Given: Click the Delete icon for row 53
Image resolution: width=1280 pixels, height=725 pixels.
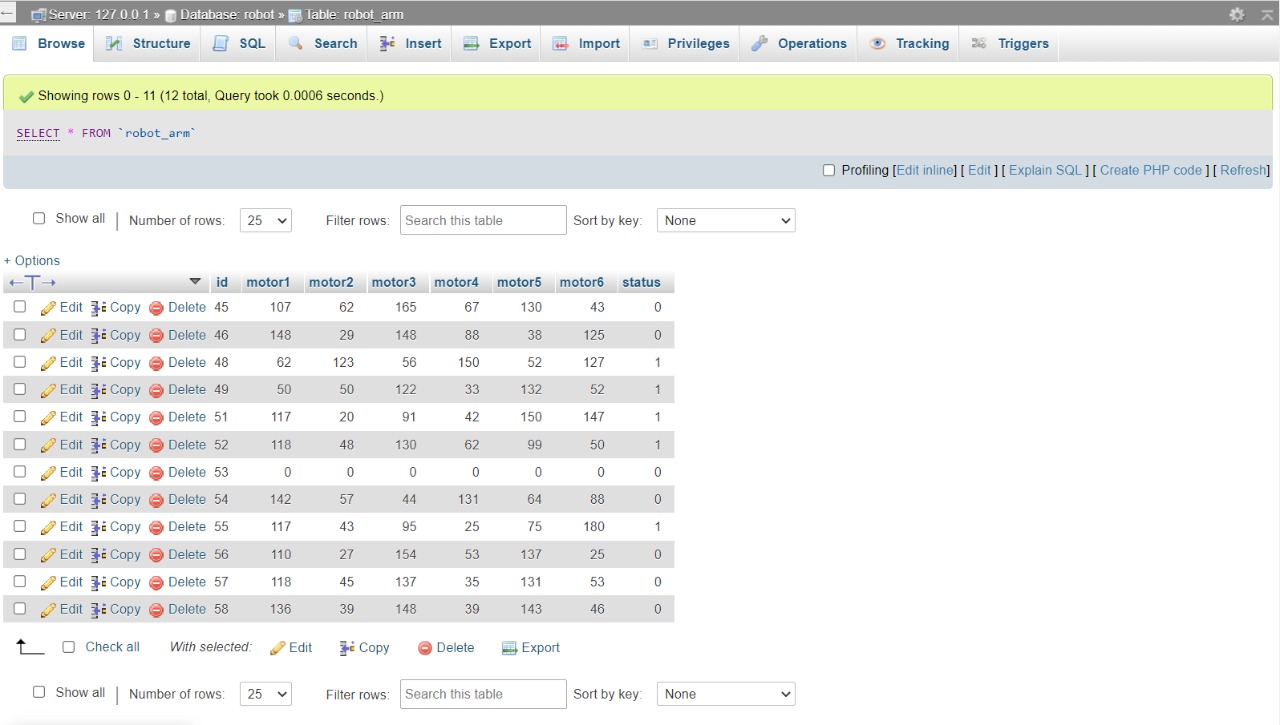Looking at the screenshot, I should [x=156, y=472].
